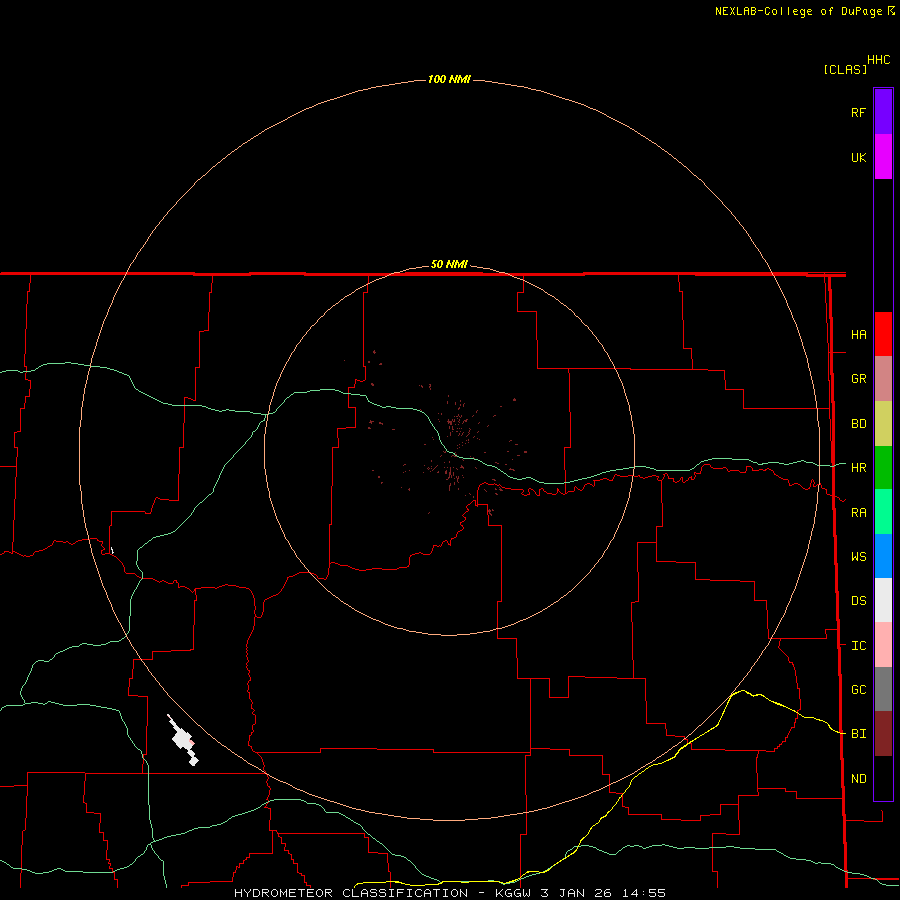Click the DS legend label
Image resolution: width=900 pixels, height=900 pixels.
click(858, 601)
